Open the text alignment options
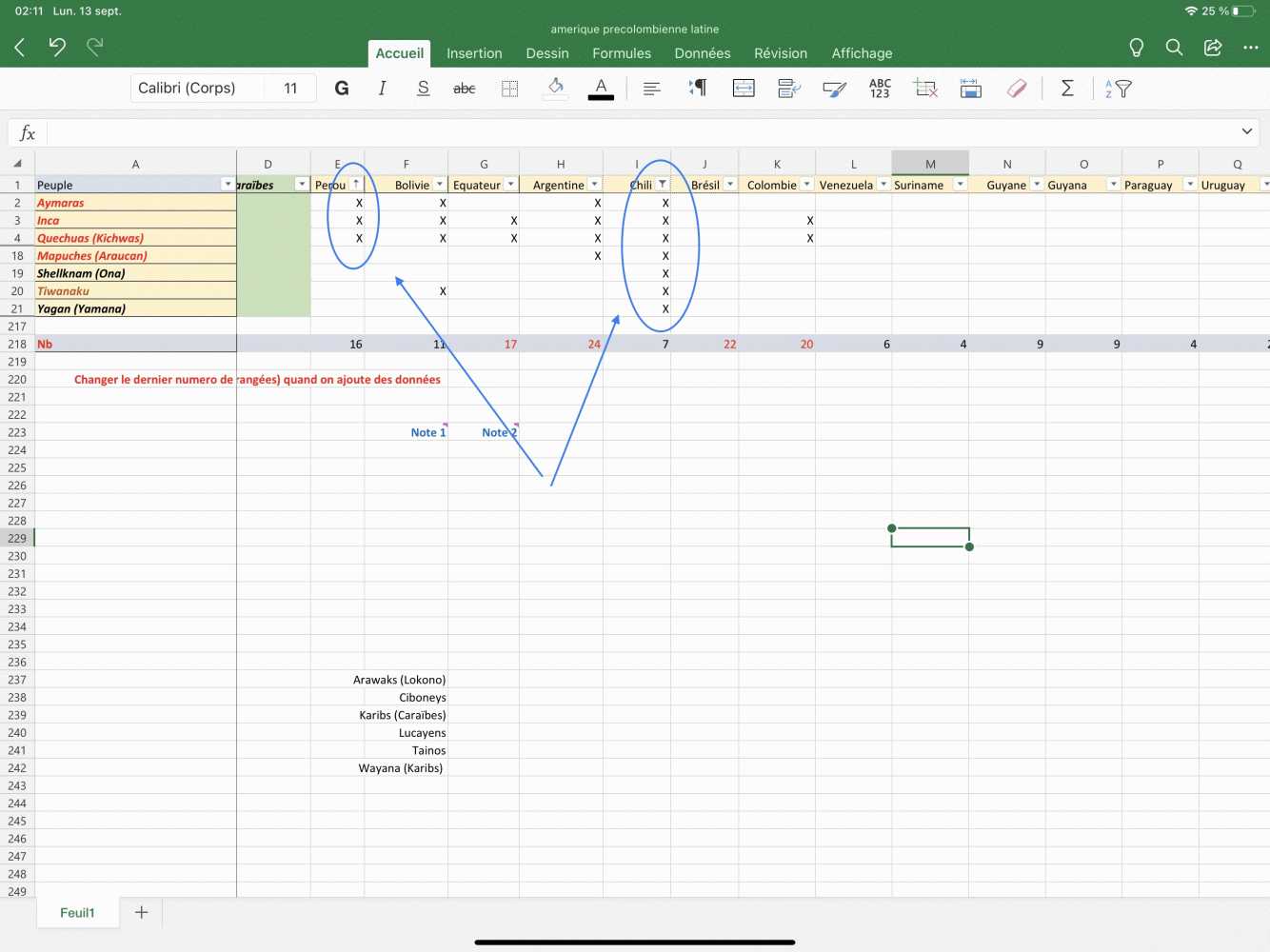1270x952 pixels. coord(652,89)
